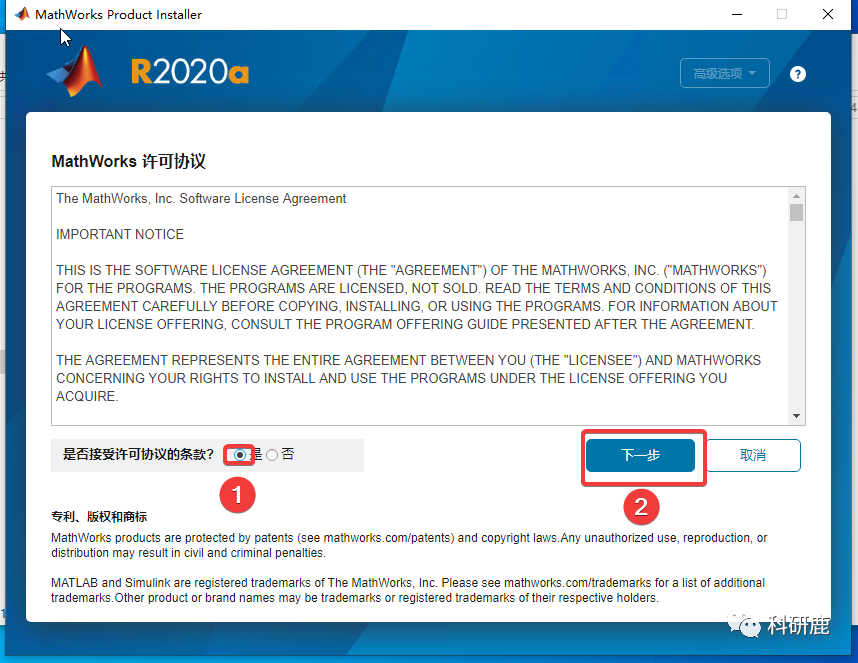858x663 pixels.
Task: Minimize the installer window
Action: coord(737,14)
